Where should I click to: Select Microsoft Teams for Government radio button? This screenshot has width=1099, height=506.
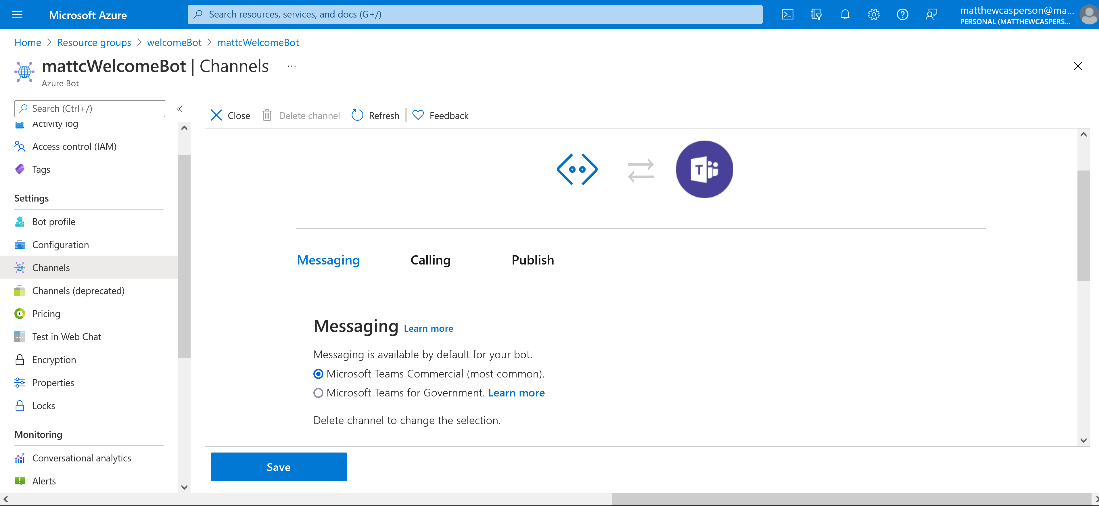click(319, 393)
